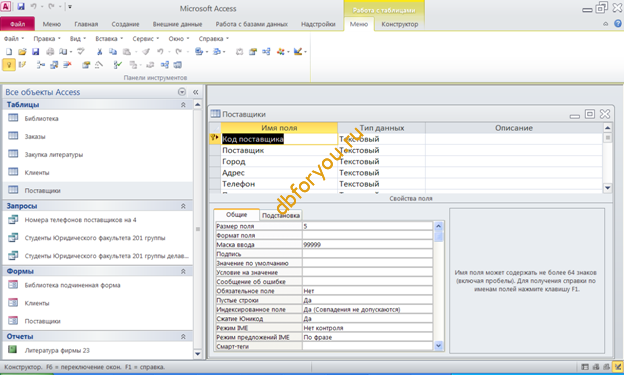Click the Обязательное поле value Нет
Image resolution: width=624 pixels, height=375 pixels.
(367, 291)
